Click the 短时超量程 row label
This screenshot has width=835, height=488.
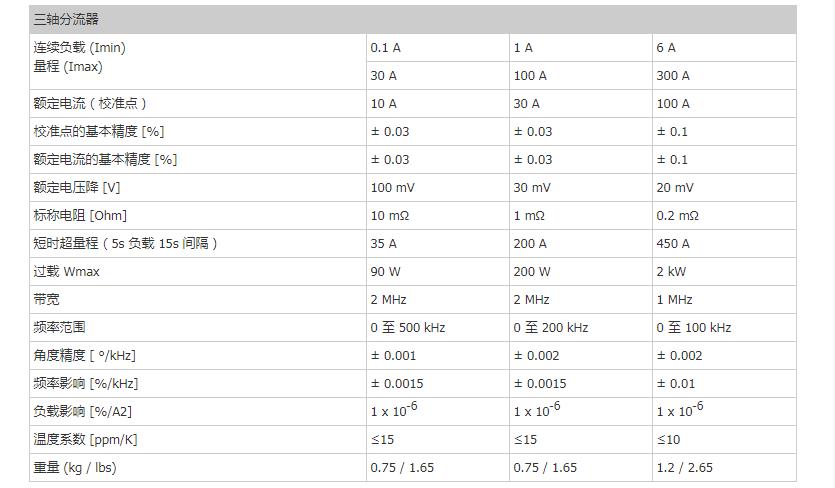click(125, 243)
